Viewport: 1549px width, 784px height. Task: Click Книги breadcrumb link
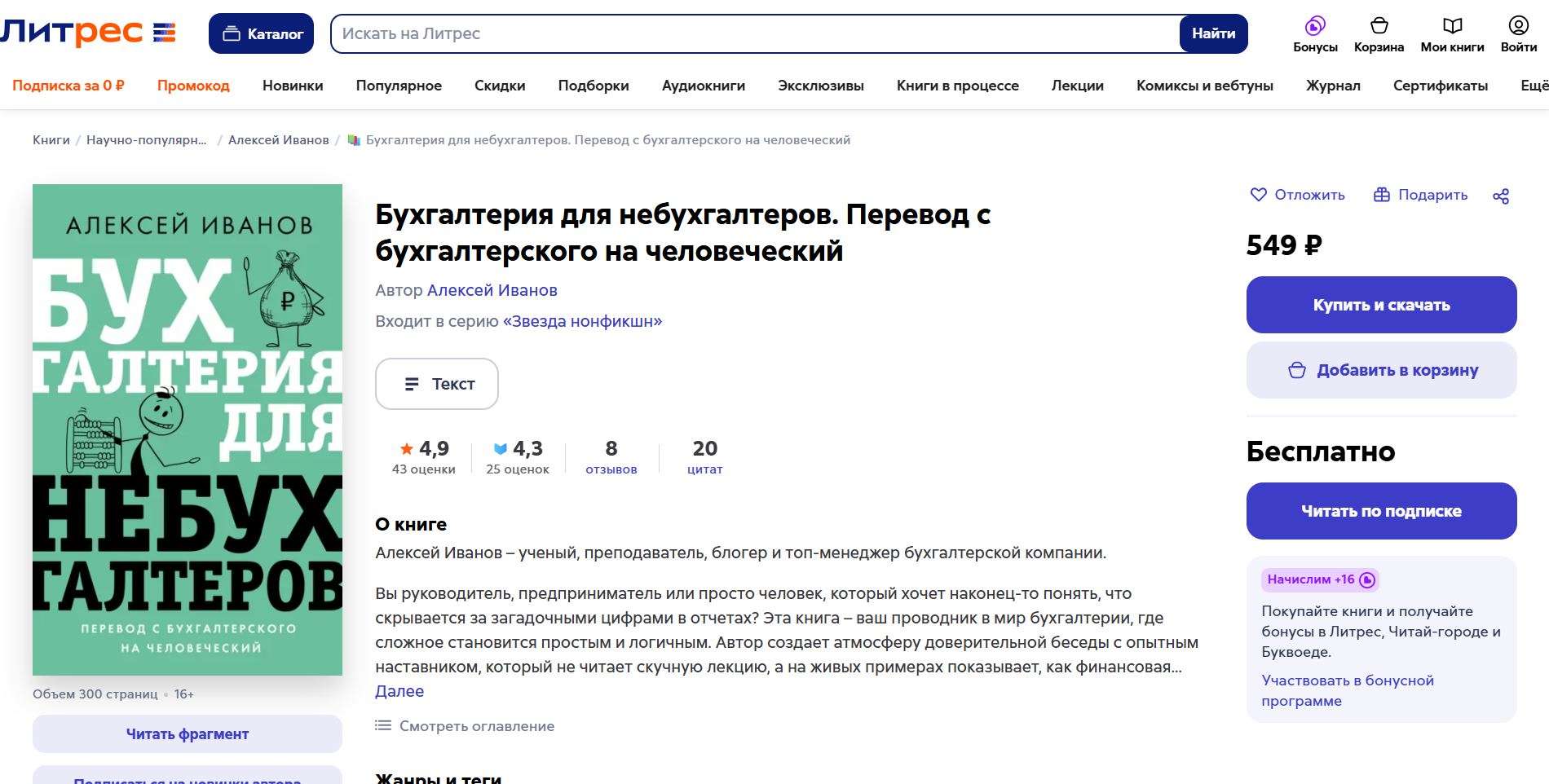pos(51,140)
